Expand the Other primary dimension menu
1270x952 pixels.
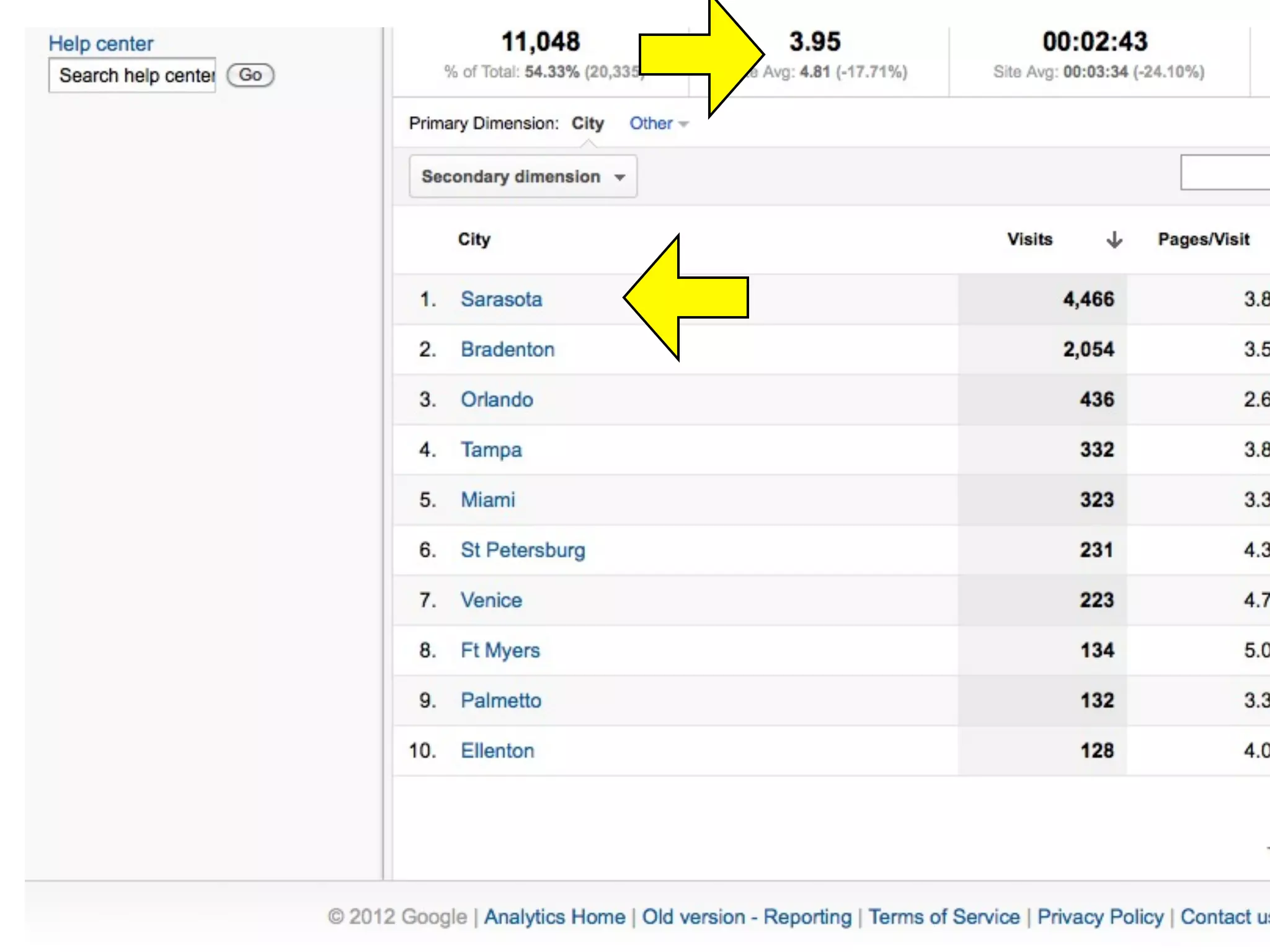pyautogui.click(x=658, y=123)
